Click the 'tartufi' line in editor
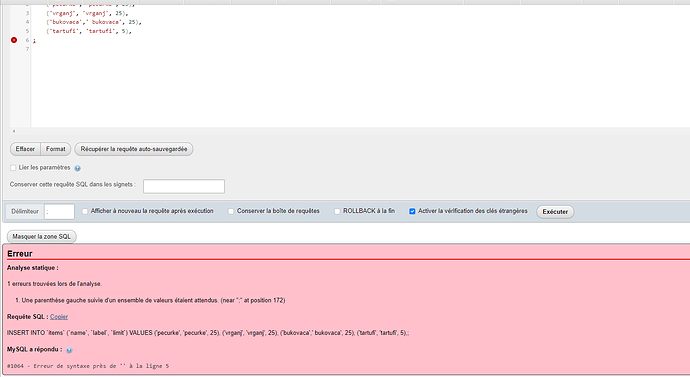 tap(89, 31)
